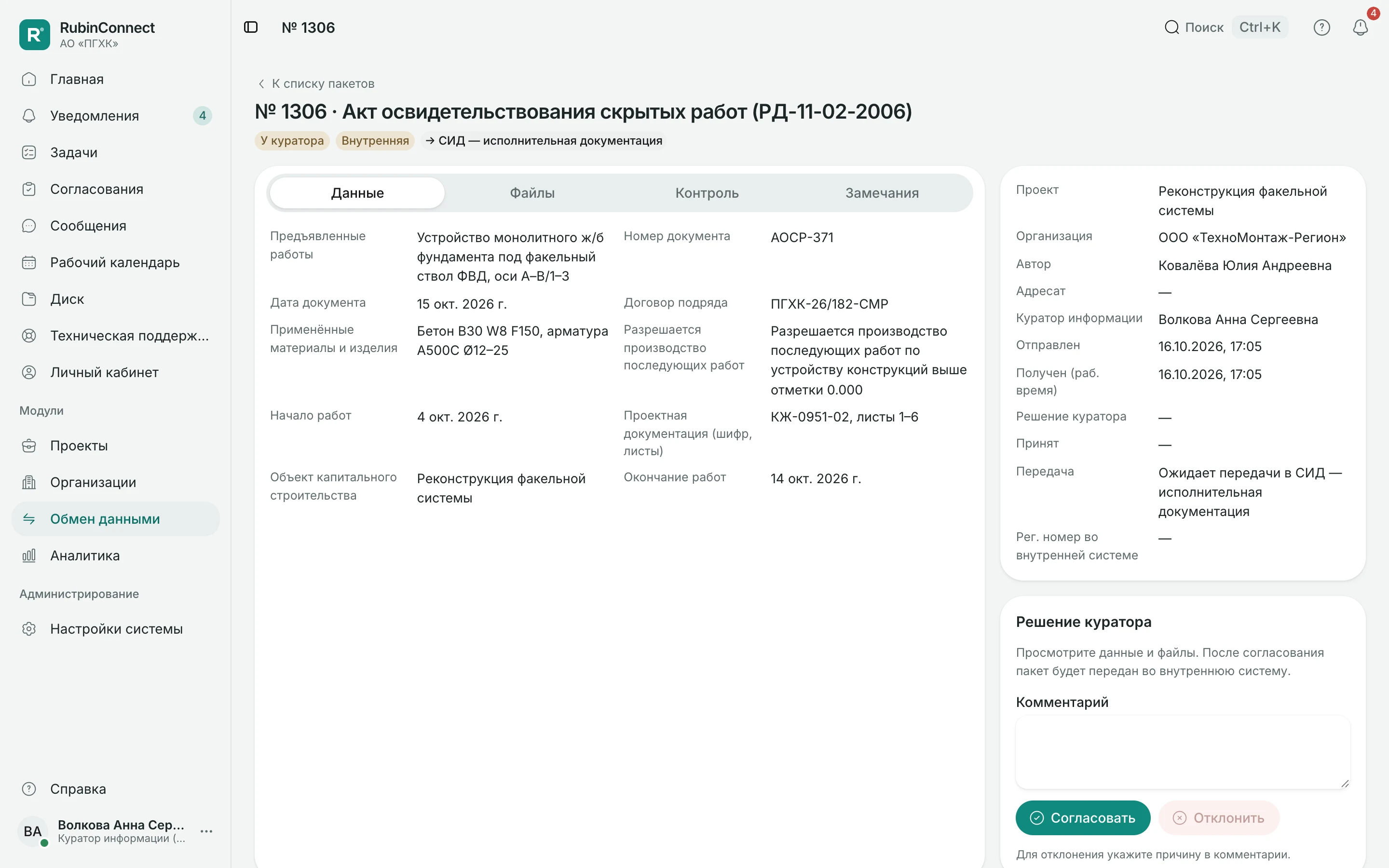
Task: Click the Проекты briefcase icon
Action: 29,446
